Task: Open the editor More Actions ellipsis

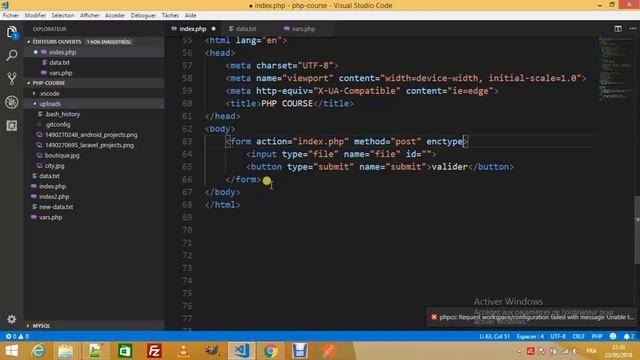Action: click(632, 29)
